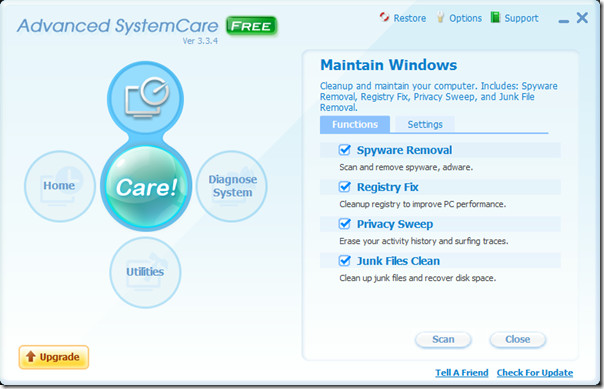Screen dimensions: 604x389
Task: Click the Spyware Removal label text
Action: pos(404,150)
